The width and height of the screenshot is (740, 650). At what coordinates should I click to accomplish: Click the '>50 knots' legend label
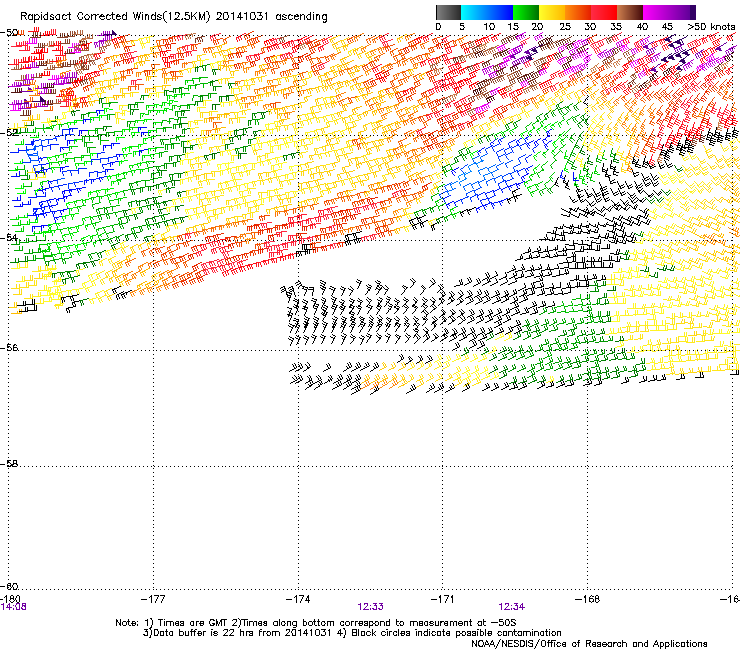coord(711,27)
